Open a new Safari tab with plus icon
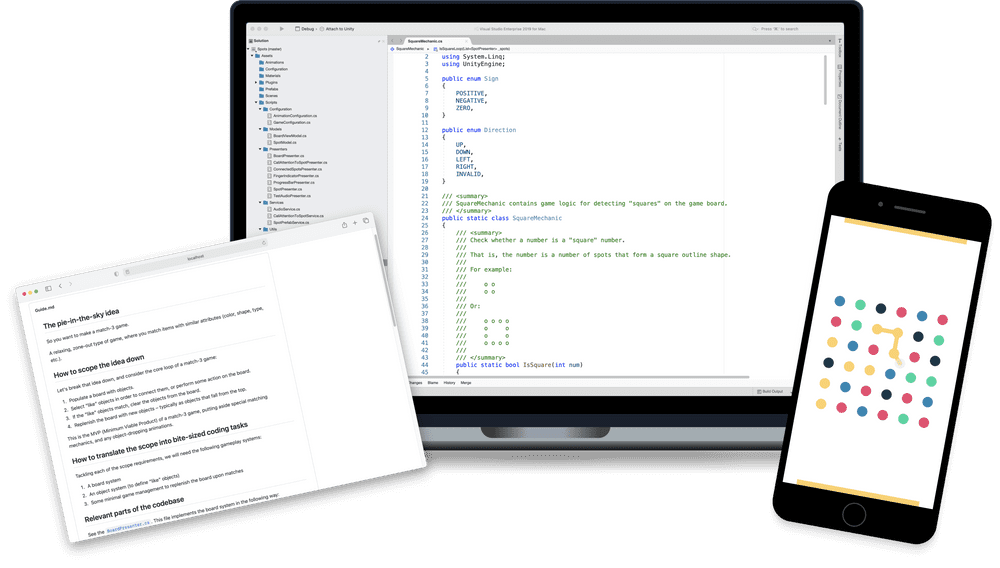 point(355,223)
